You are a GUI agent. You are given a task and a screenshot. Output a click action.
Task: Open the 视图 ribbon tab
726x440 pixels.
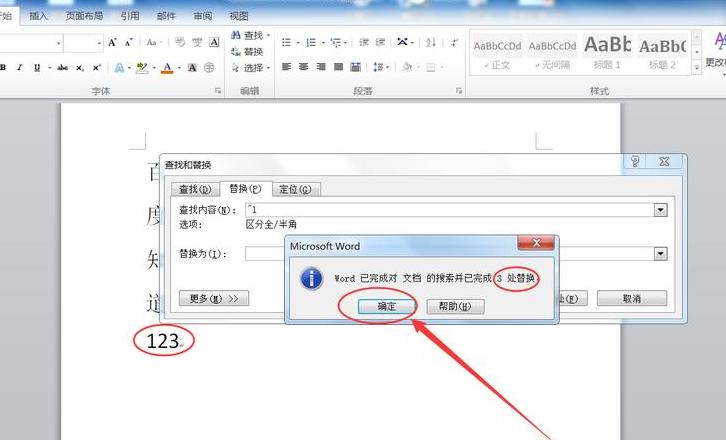tap(239, 16)
